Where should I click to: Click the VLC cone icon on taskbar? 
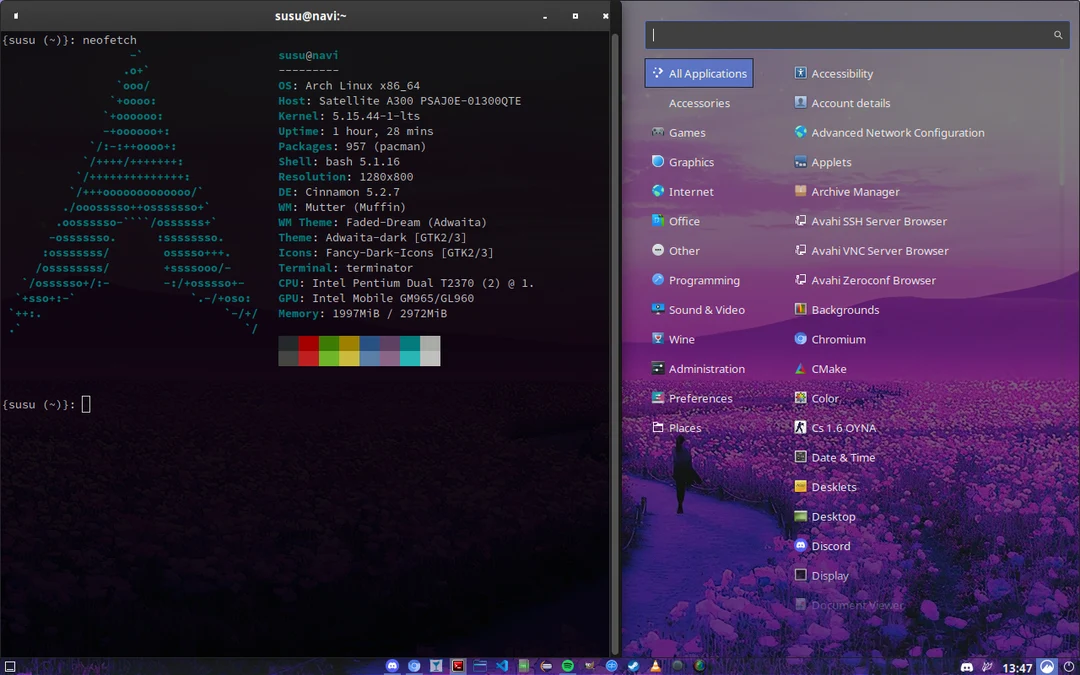coord(655,665)
